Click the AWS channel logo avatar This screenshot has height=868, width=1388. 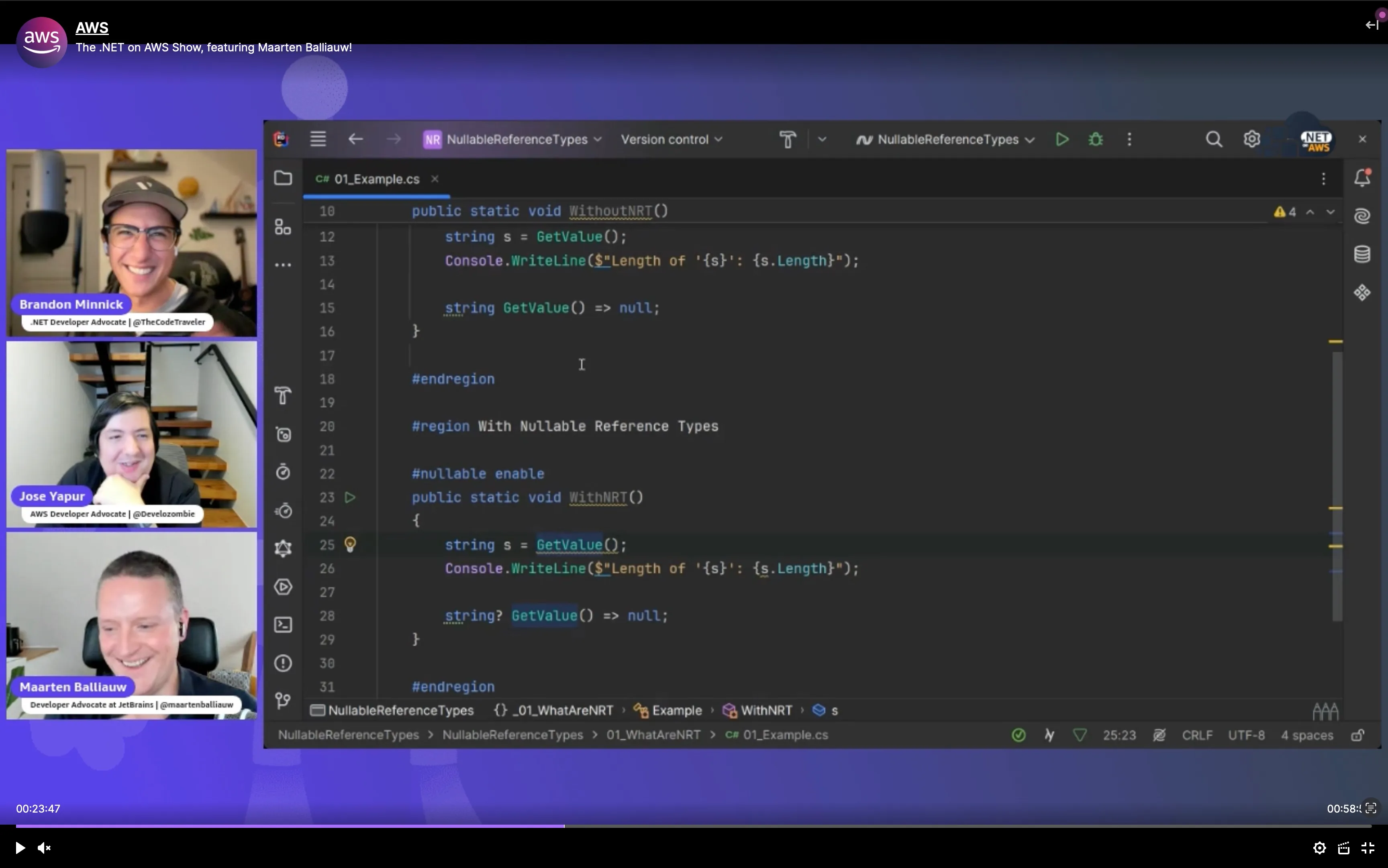[x=42, y=42]
